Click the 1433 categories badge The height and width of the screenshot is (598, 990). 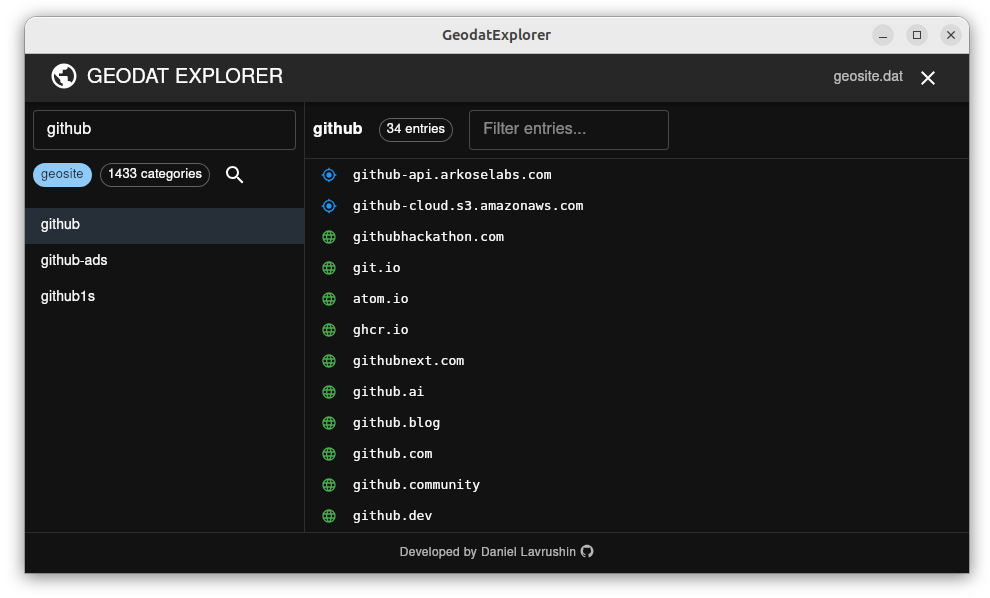click(x=155, y=174)
